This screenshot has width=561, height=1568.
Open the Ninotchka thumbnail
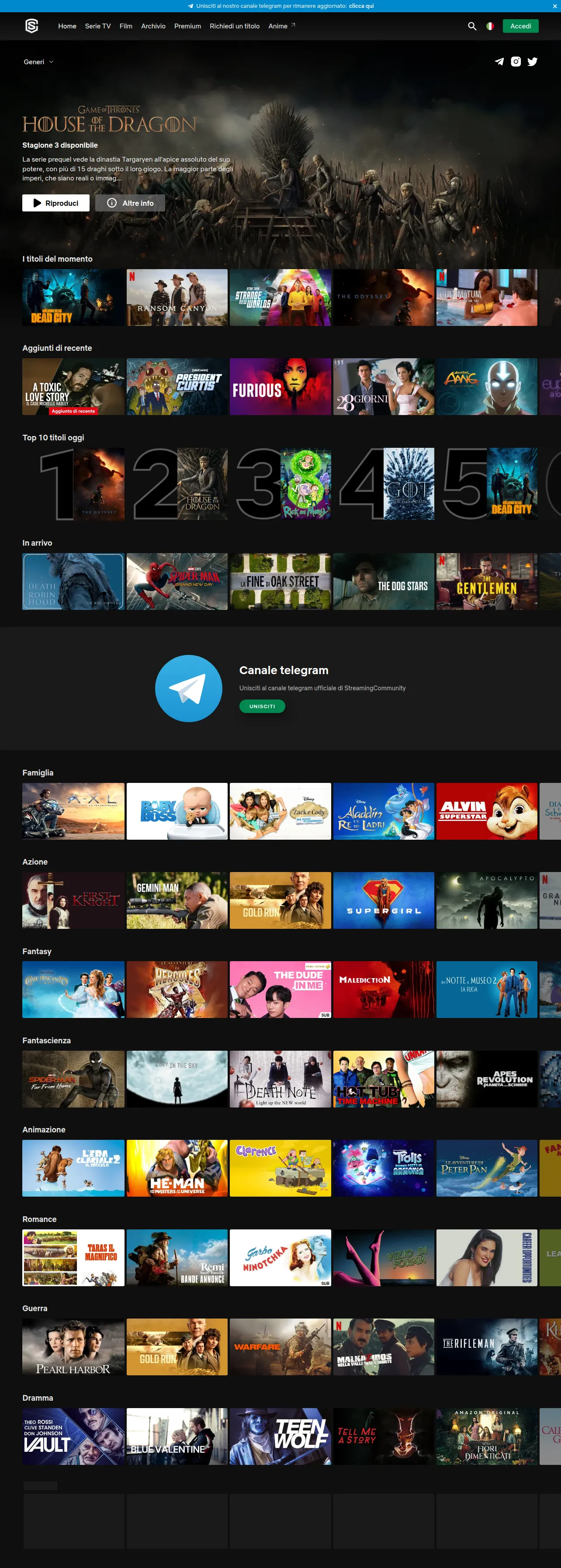[x=280, y=1257]
